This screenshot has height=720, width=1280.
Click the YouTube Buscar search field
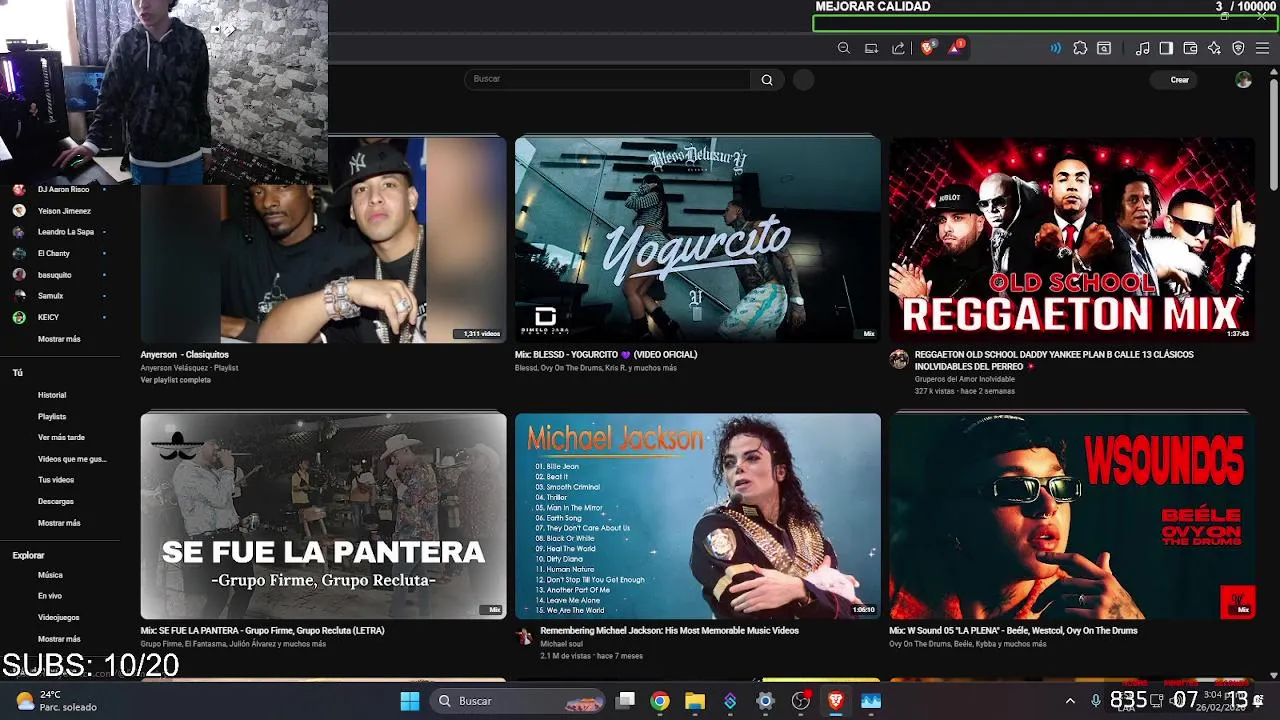click(x=608, y=80)
